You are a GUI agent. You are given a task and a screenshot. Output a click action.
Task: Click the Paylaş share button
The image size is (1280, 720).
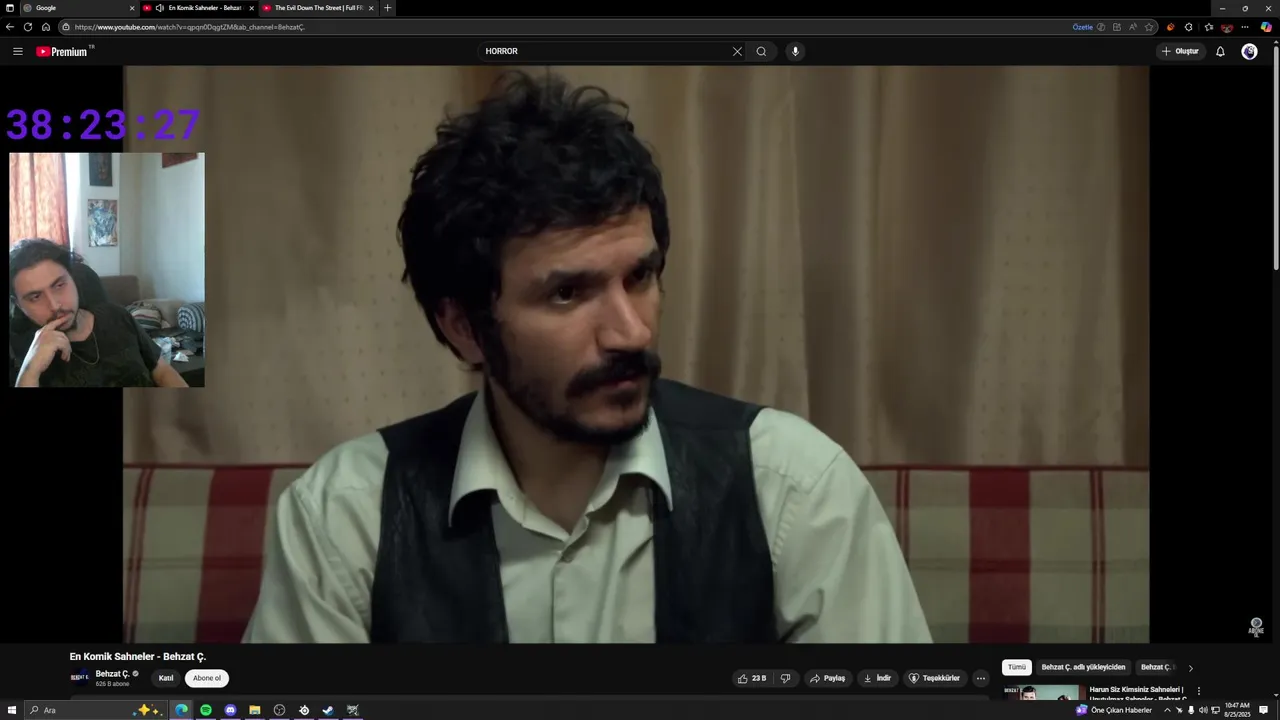(827, 678)
